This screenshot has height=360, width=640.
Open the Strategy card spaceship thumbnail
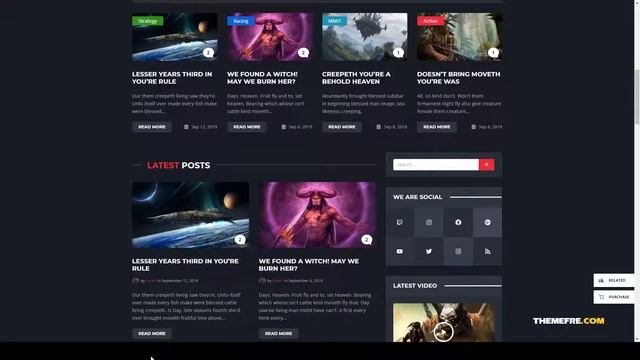tap(175, 37)
